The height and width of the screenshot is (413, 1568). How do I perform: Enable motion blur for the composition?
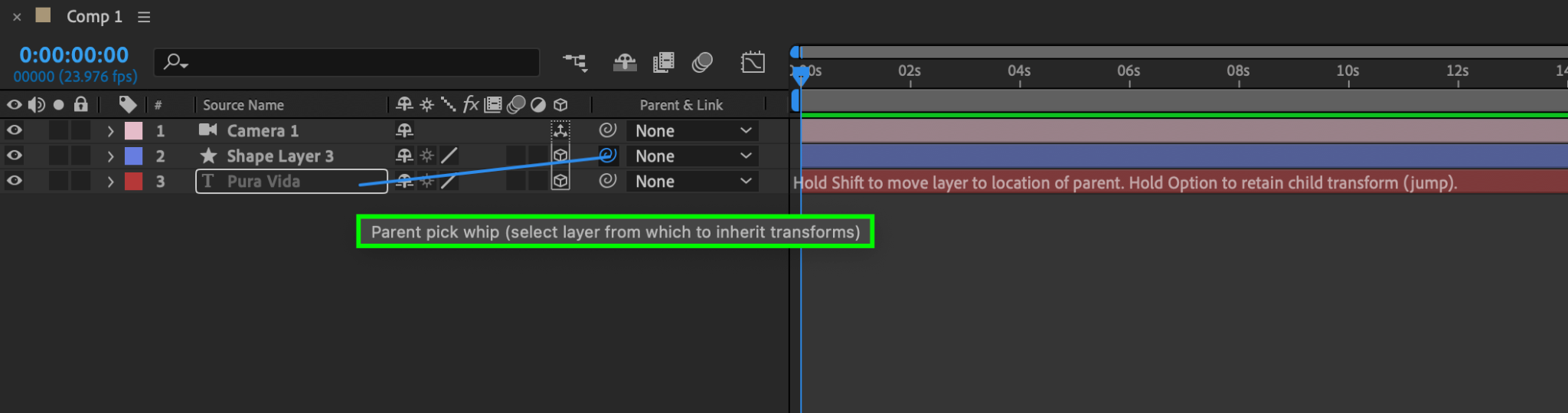[702, 62]
